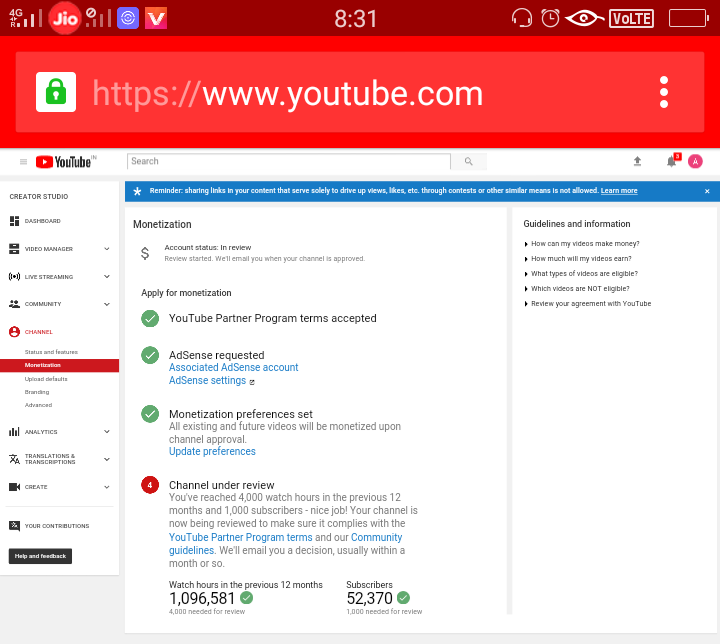Click the check next to subscribers count
Screen dimensions: 720x644
pos(403,598)
